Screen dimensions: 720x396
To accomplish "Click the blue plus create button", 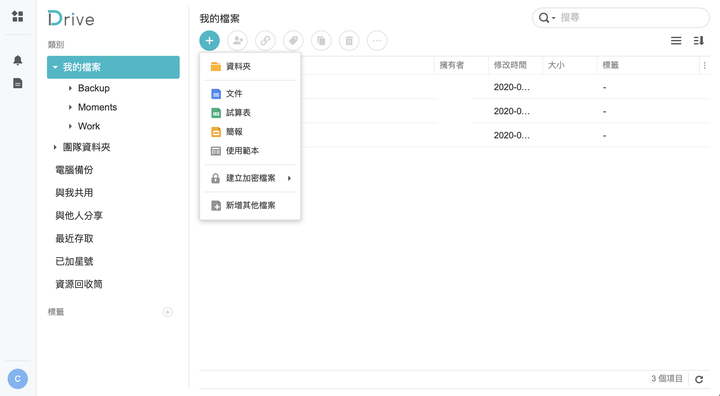I will click(209, 41).
